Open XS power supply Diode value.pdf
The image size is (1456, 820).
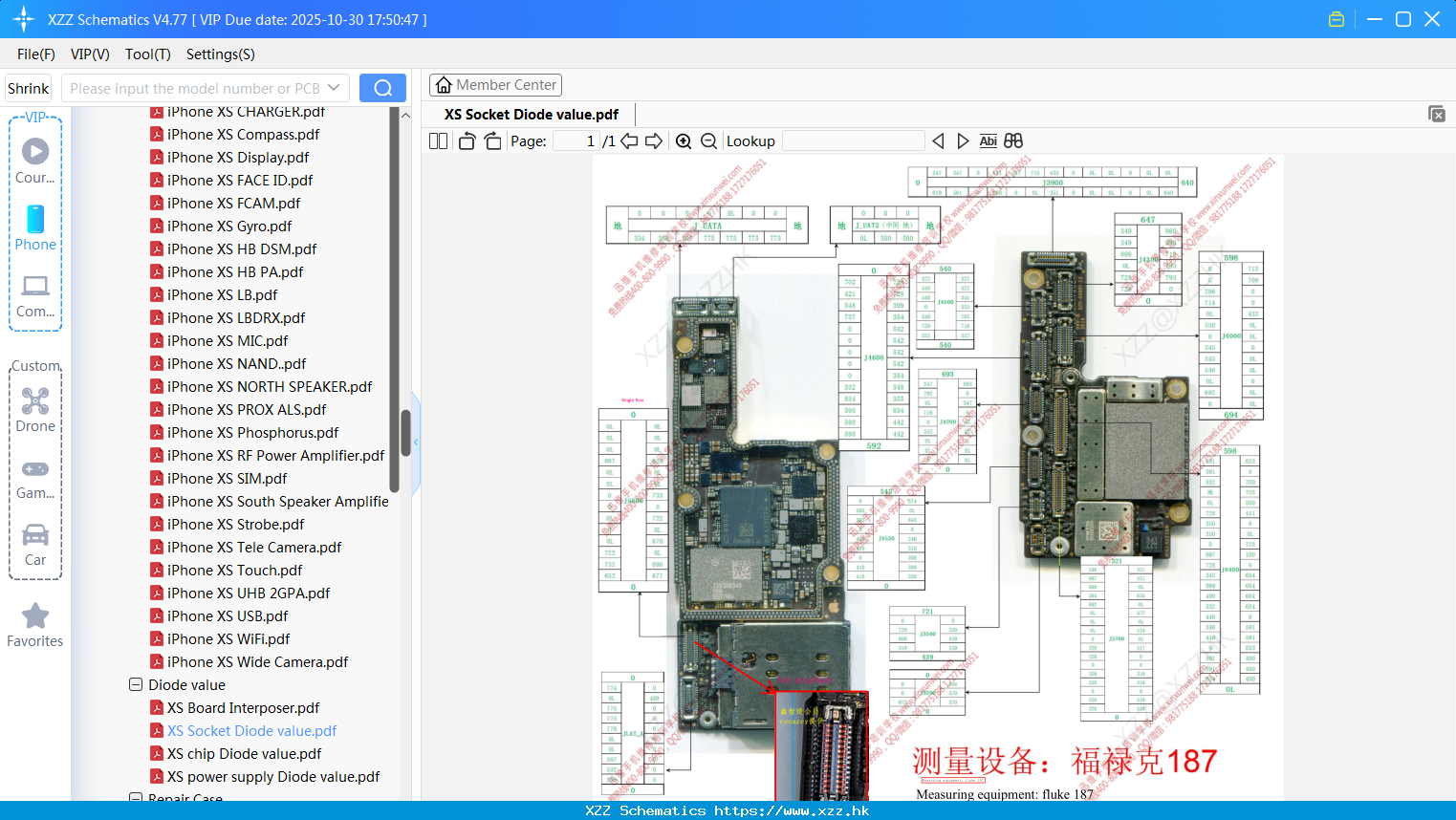(273, 776)
